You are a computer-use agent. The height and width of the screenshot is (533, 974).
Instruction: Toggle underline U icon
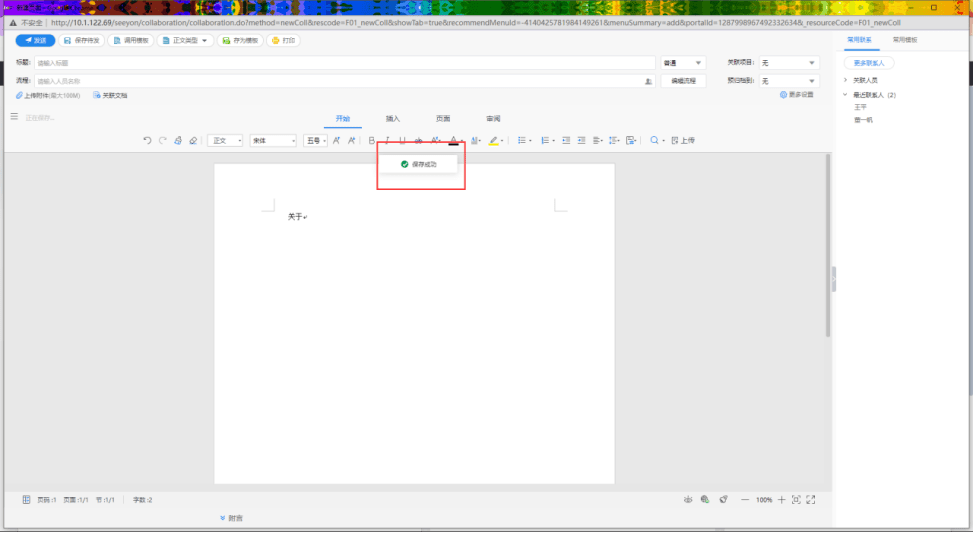(x=403, y=140)
